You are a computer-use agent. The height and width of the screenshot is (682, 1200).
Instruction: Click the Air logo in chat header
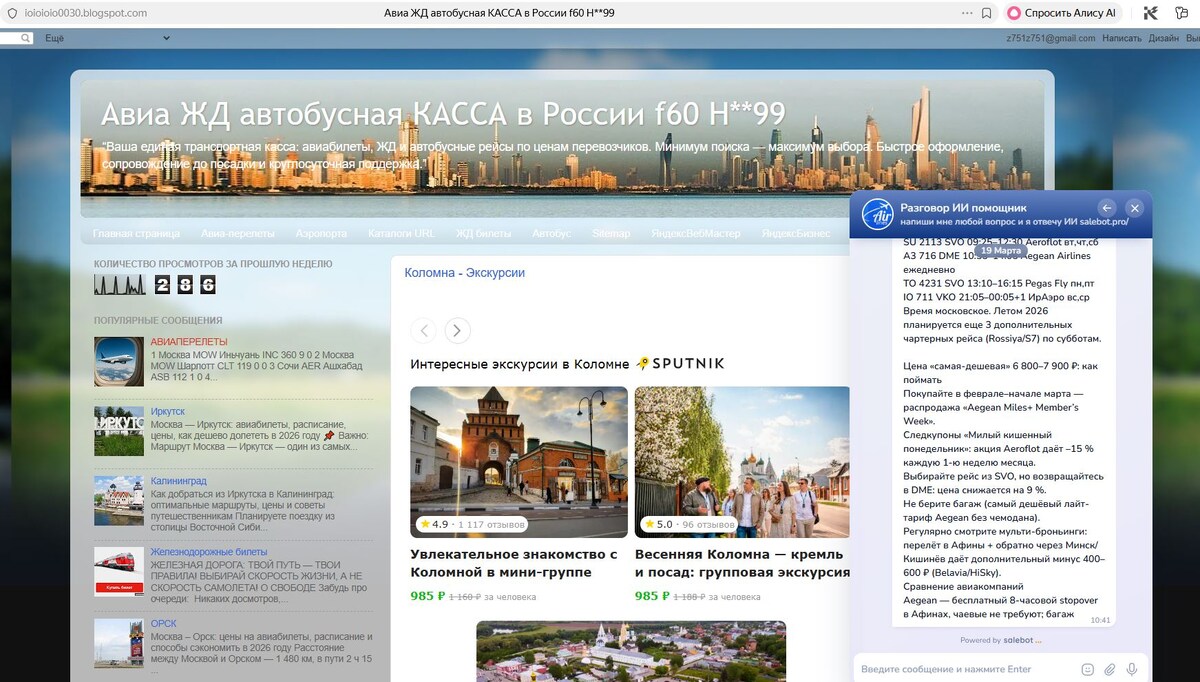pyautogui.click(x=877, y=214)
